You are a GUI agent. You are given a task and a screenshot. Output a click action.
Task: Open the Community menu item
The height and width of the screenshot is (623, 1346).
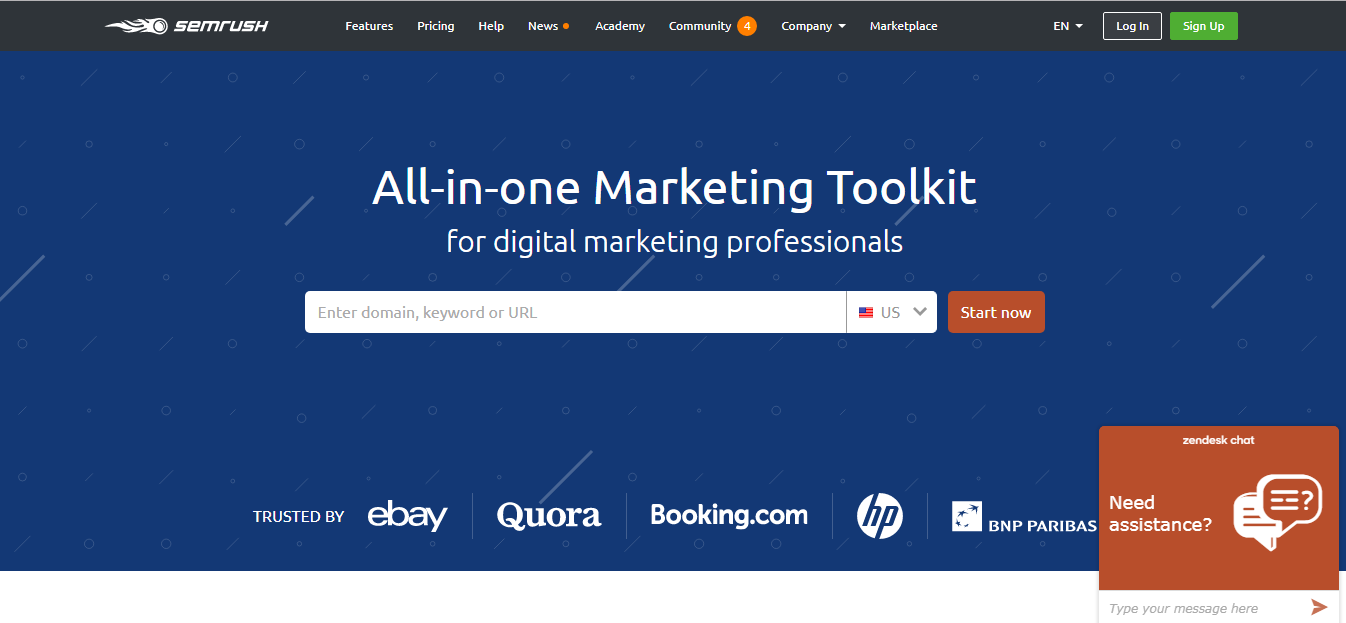click(700, 26)
